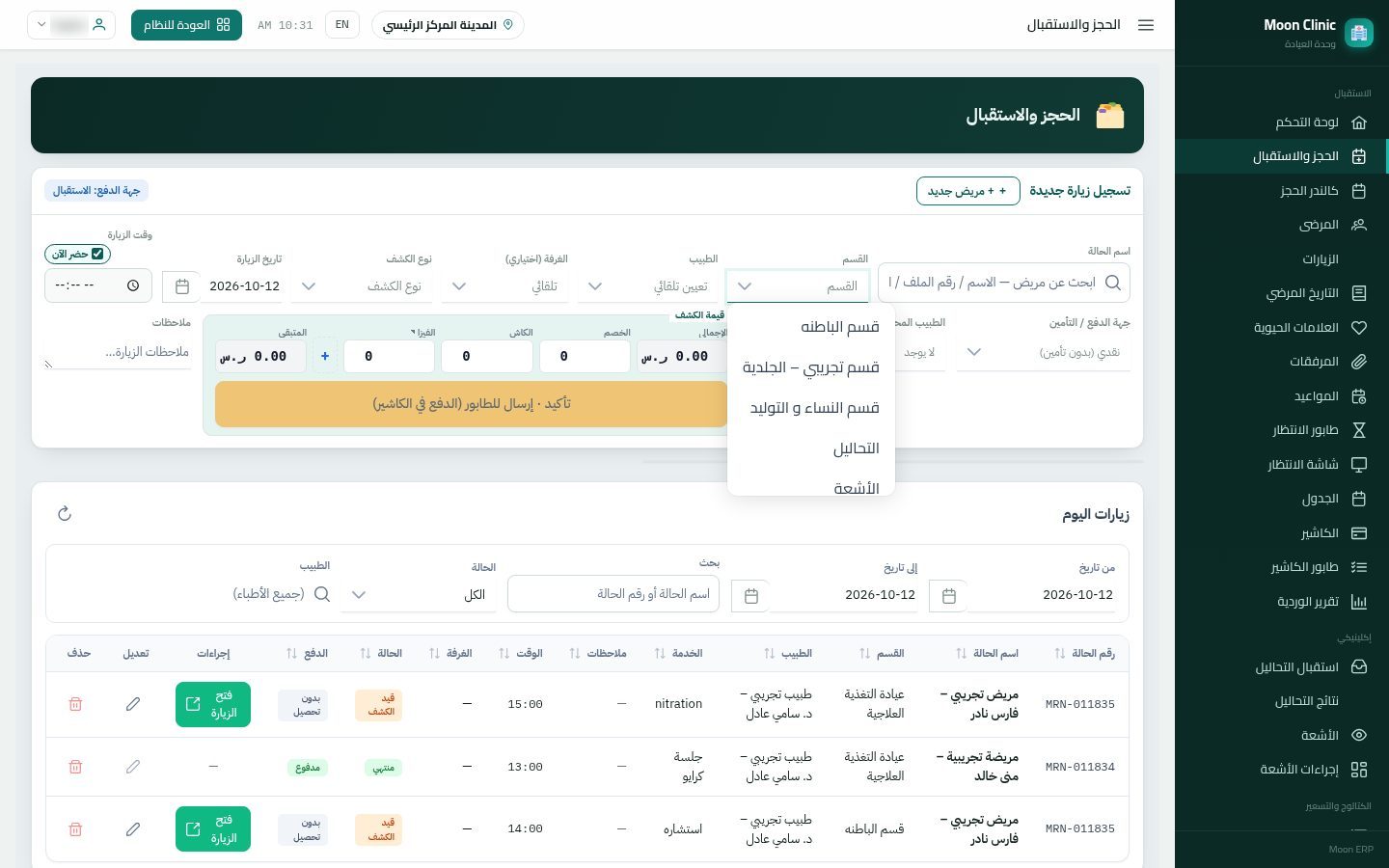Delete visit row for منى خالد

click(x=75, y=767)
